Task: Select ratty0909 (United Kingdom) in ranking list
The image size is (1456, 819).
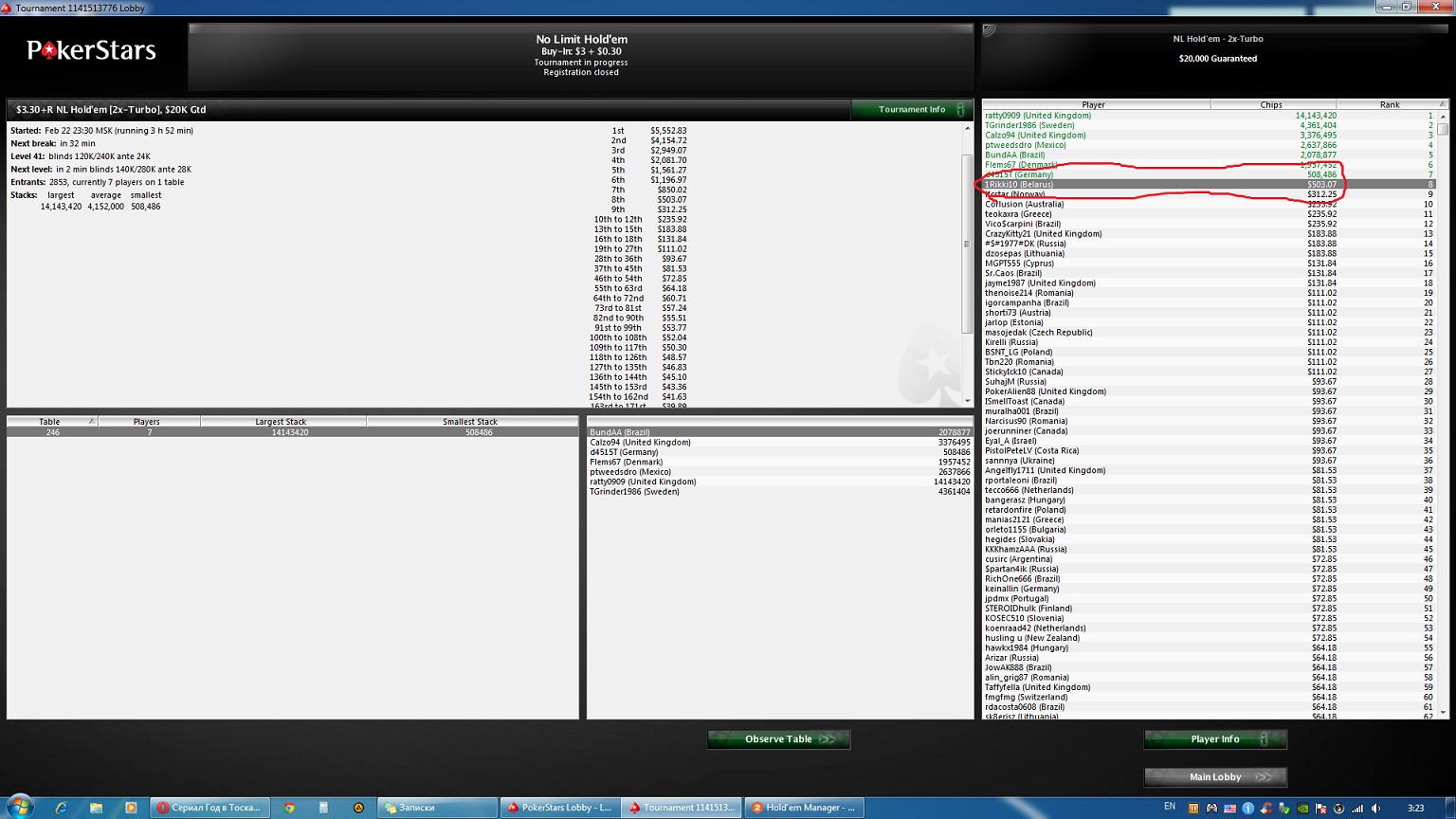Action: click(1209, 116)
